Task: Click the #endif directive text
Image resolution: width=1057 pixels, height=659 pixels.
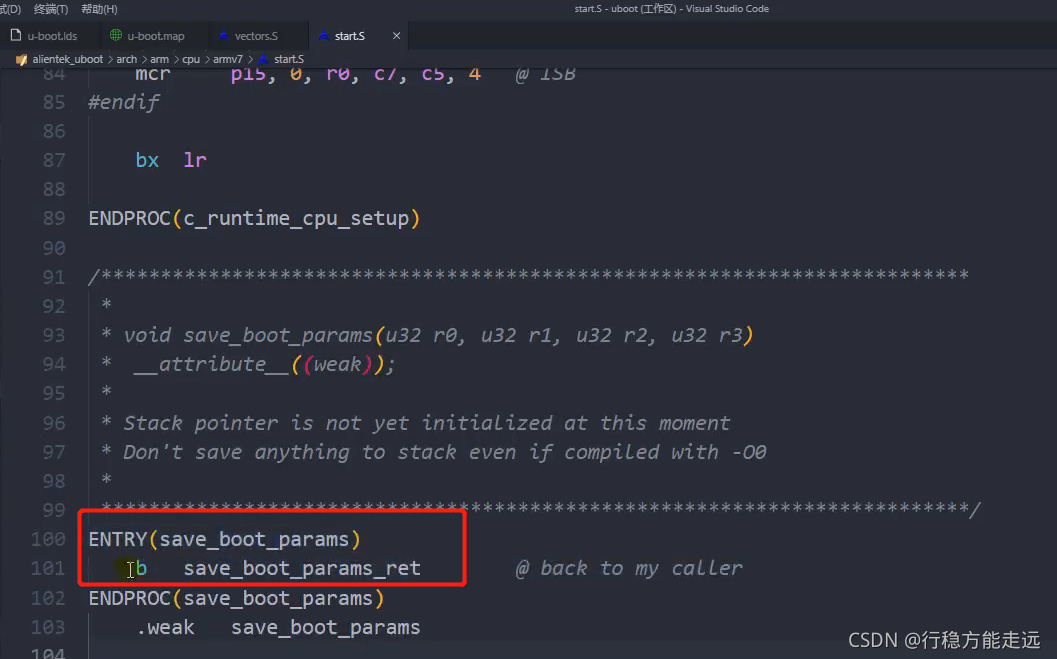Action: pos(124,102)
